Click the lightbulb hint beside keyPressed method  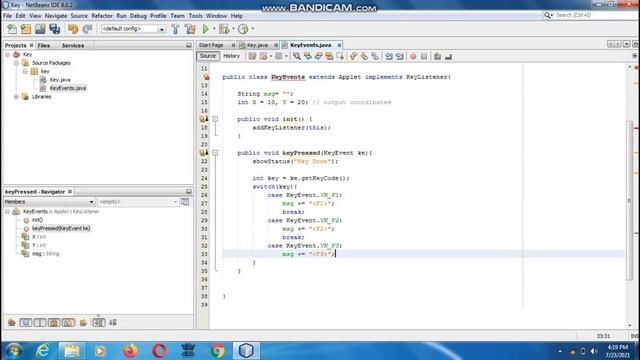(x=203, y=153)
